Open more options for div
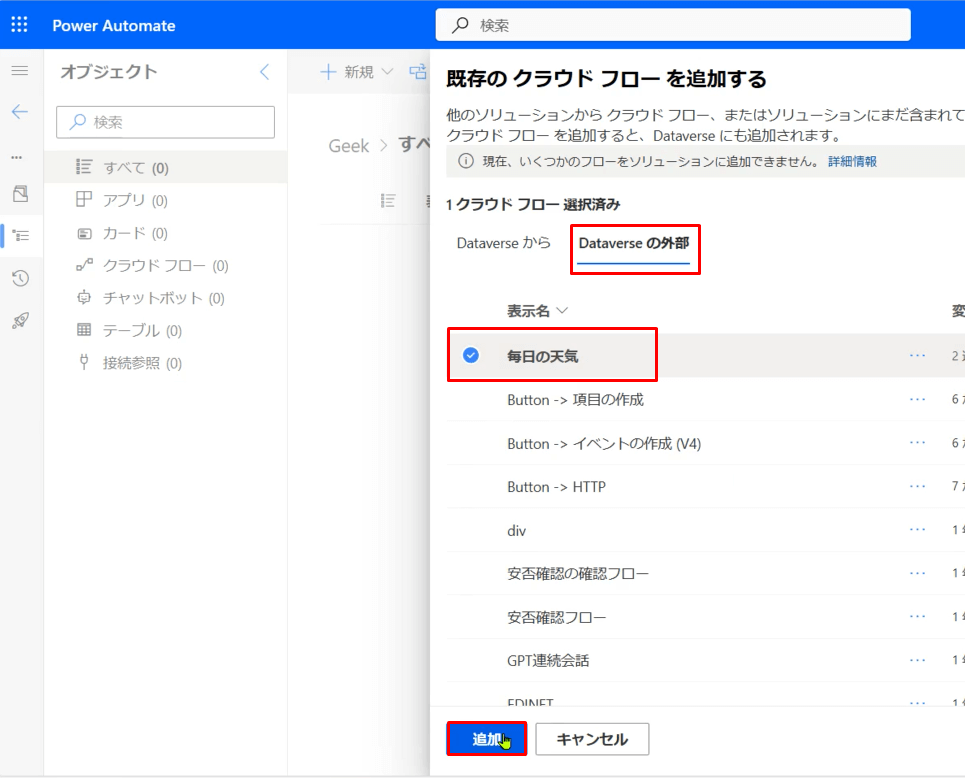This screenshot has width=965, height=778. (x=918, y=530)
